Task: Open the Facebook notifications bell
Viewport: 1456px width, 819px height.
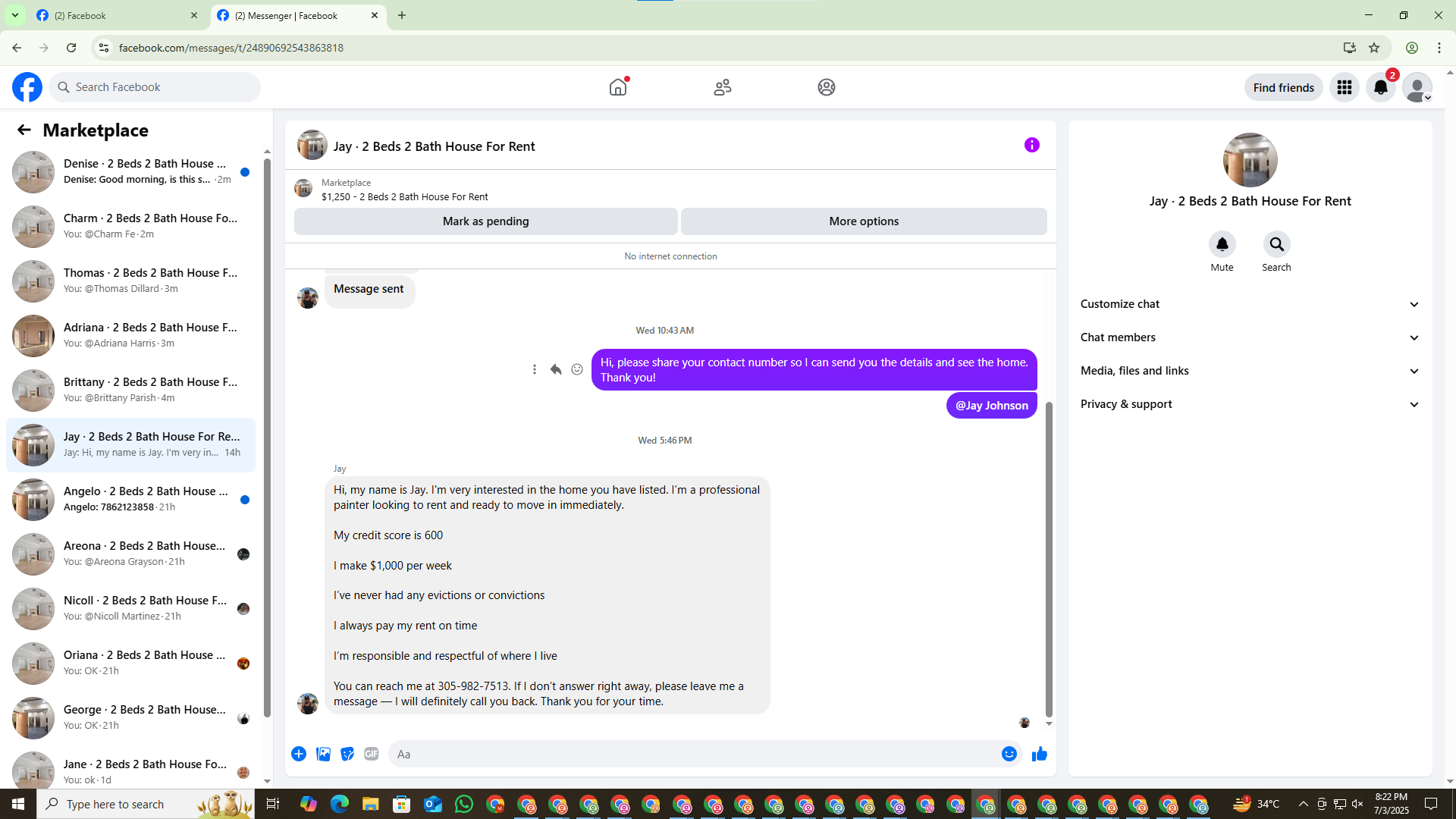Action: (1381, 87)
